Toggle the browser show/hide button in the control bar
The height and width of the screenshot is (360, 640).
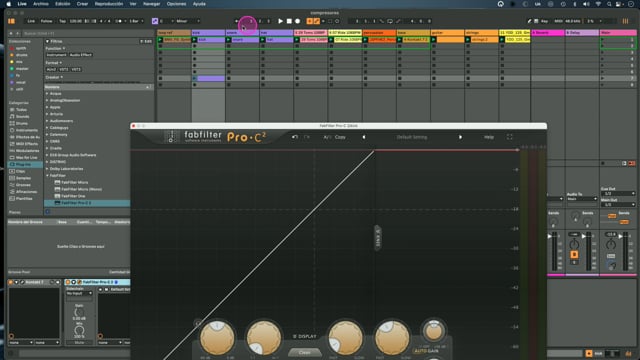click(x=11, y=21)
